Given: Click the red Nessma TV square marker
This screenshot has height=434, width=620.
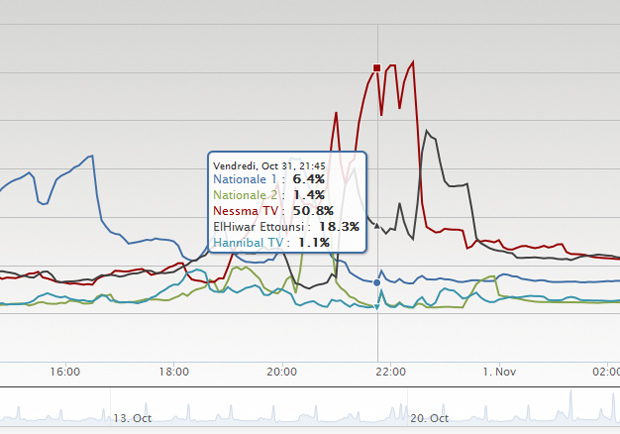Looking at the screenshot, I should [377, 68].
